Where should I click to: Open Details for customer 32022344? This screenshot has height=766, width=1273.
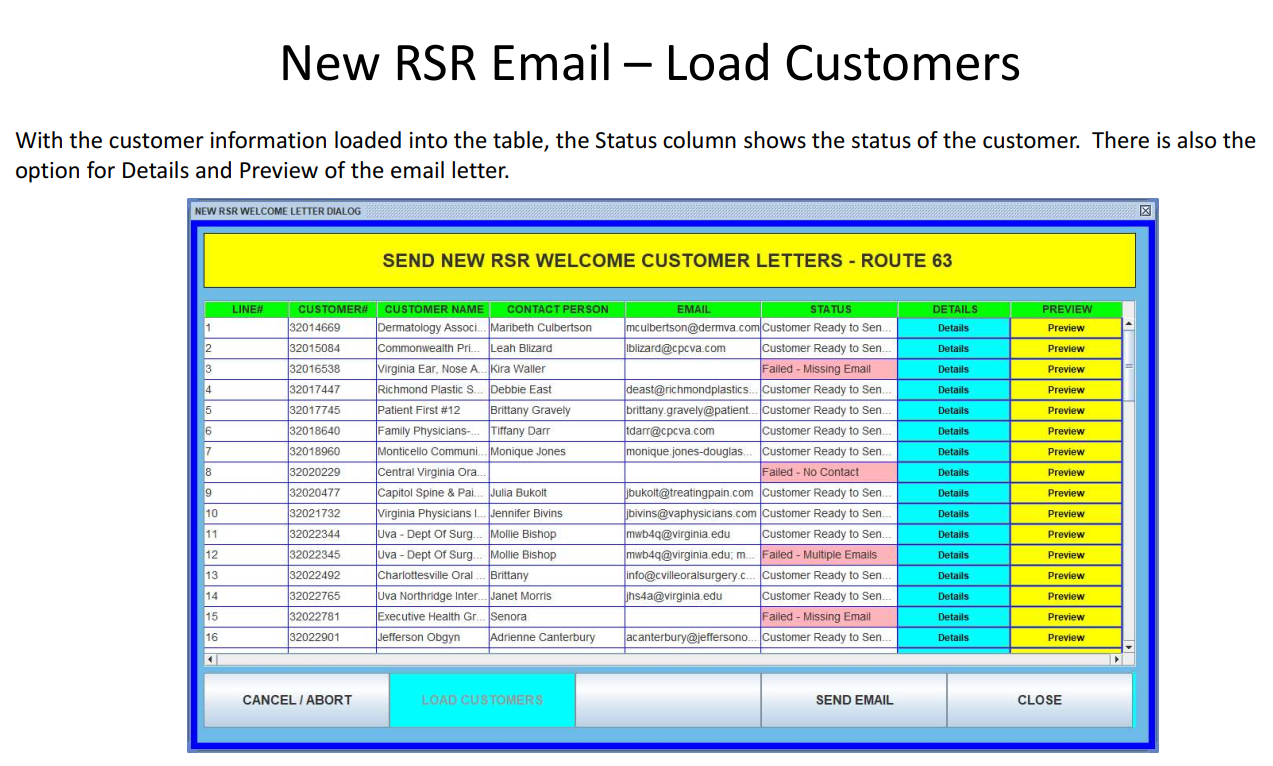(x=954, y=534)
